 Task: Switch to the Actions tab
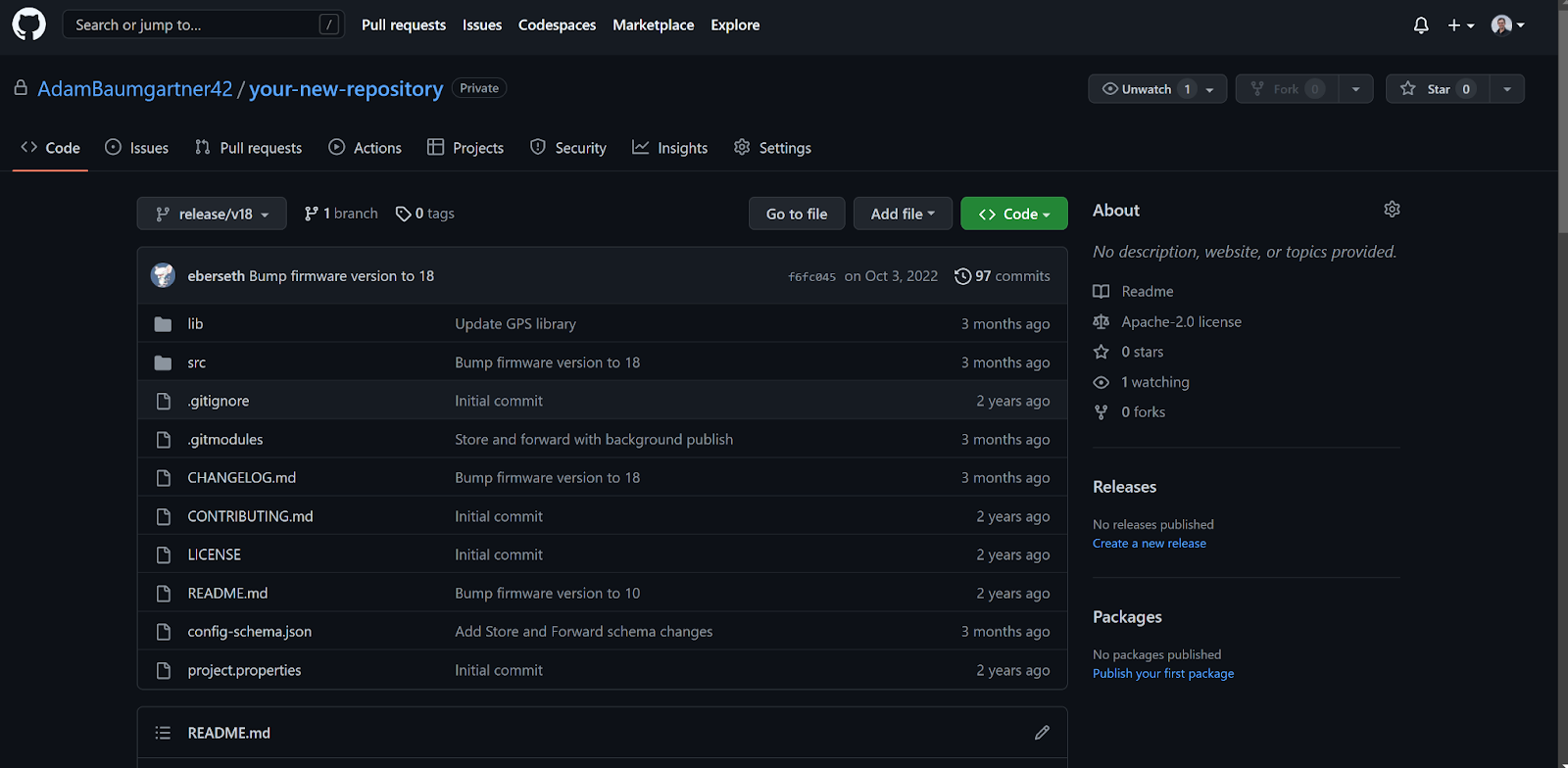pos(365,148)
